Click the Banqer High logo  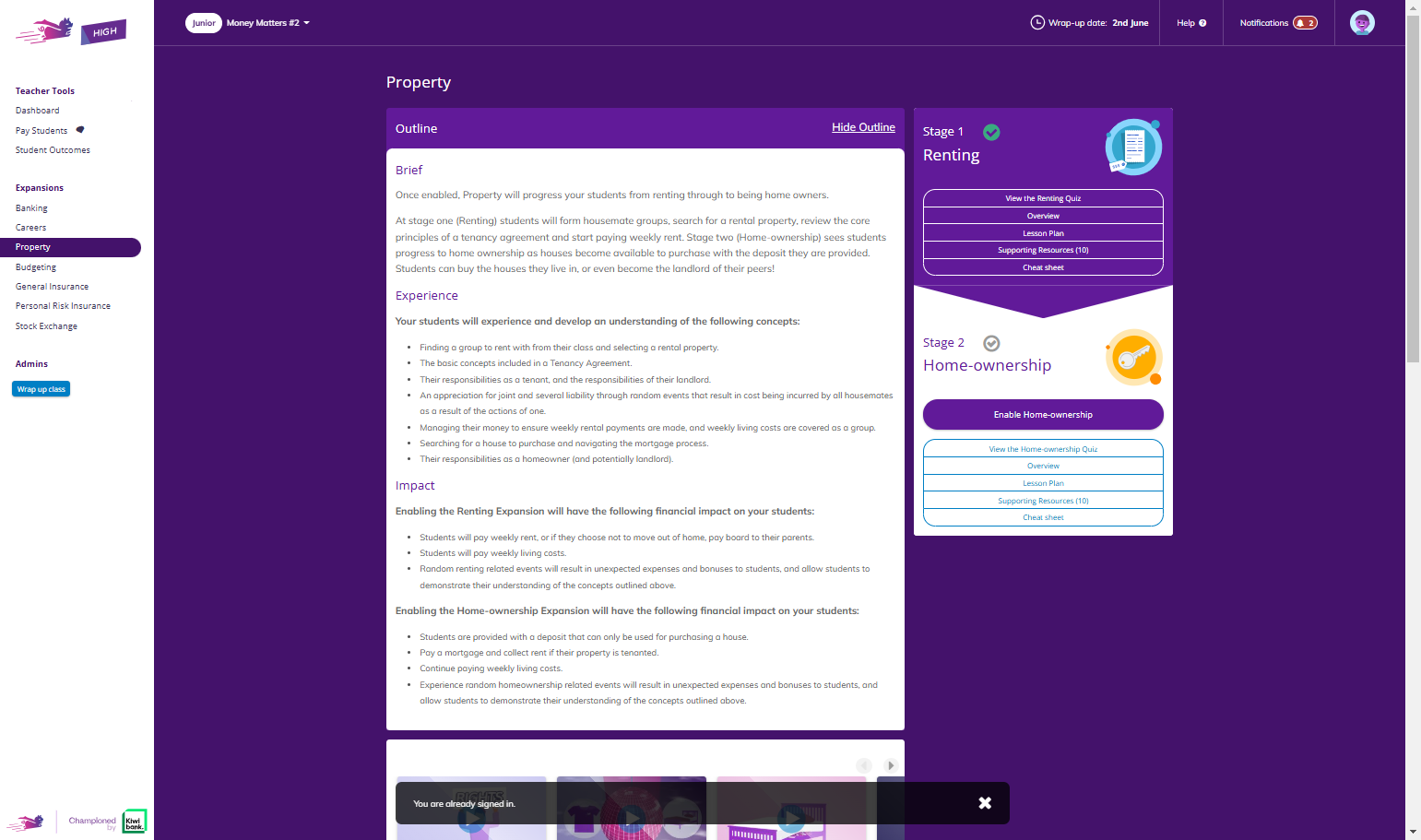pos(71,31)
